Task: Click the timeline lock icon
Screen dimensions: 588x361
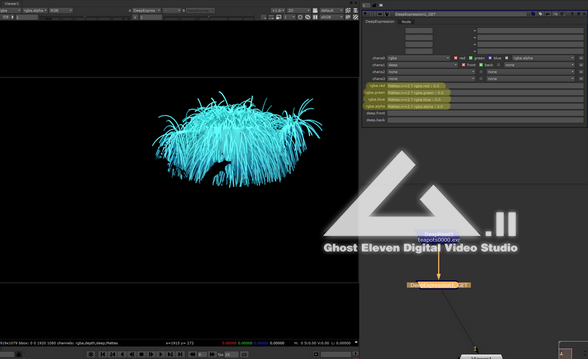Action: click(x=19, y=354)
